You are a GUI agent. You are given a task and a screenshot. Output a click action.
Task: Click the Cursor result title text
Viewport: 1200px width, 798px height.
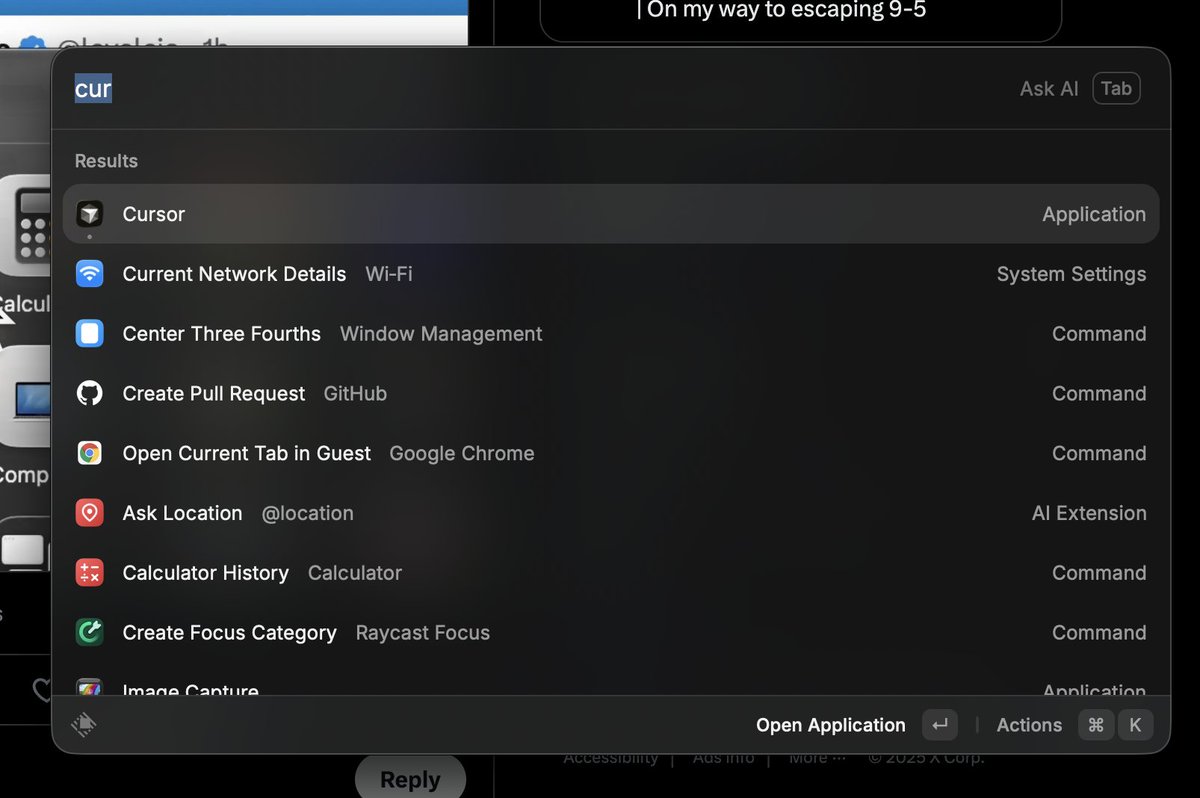pos(154,214)
